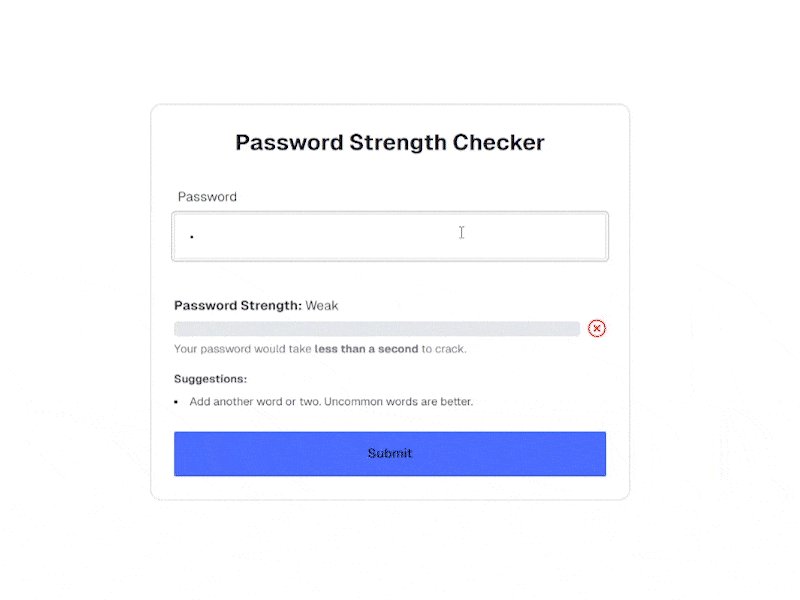The width and height of the screenshot is (800, 600).
Task: Select the password input field
Action: (390, 236)
